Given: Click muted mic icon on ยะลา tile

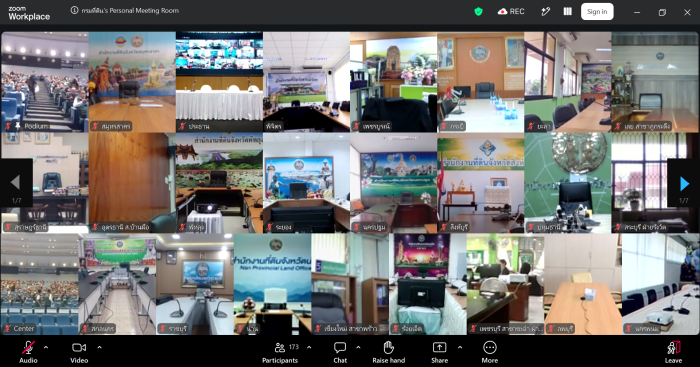Looking at the screenshot, I should pyautogui.click(x=531, y=126).
